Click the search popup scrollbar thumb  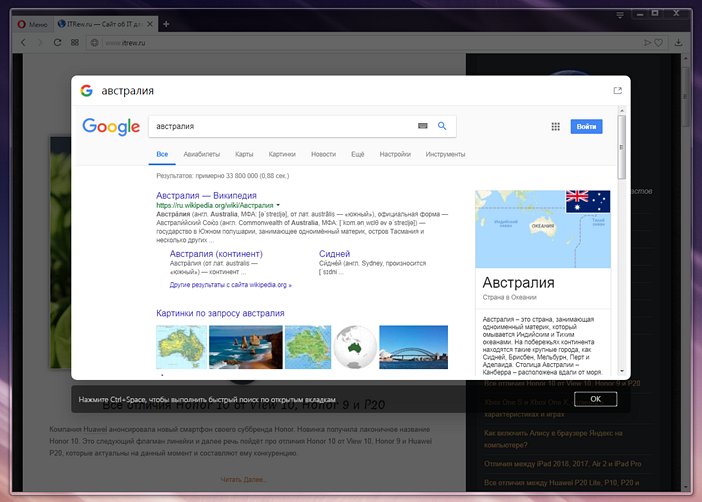click(622, 147)
